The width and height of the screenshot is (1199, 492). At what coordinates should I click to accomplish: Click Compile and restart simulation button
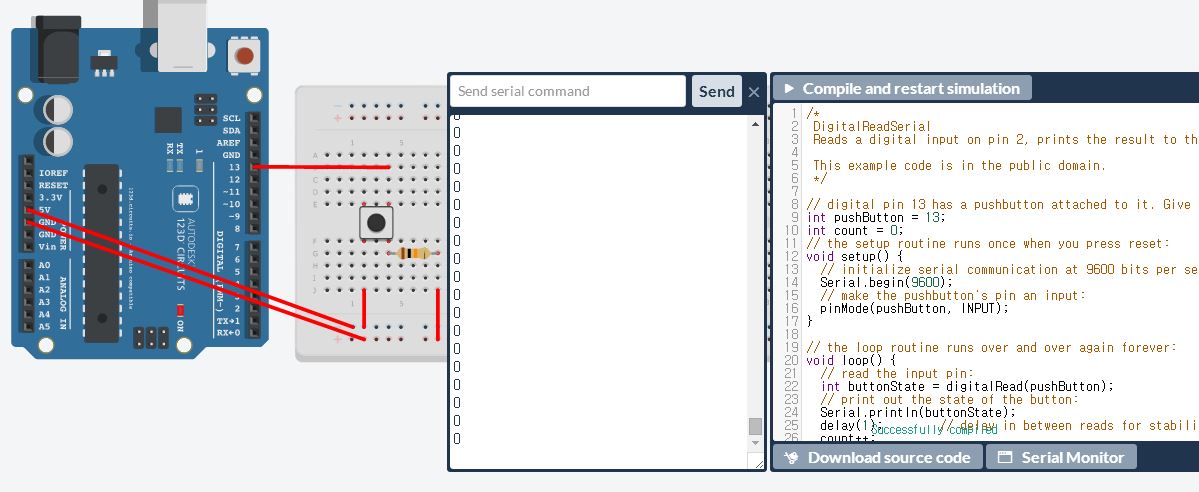coord(902,88)
